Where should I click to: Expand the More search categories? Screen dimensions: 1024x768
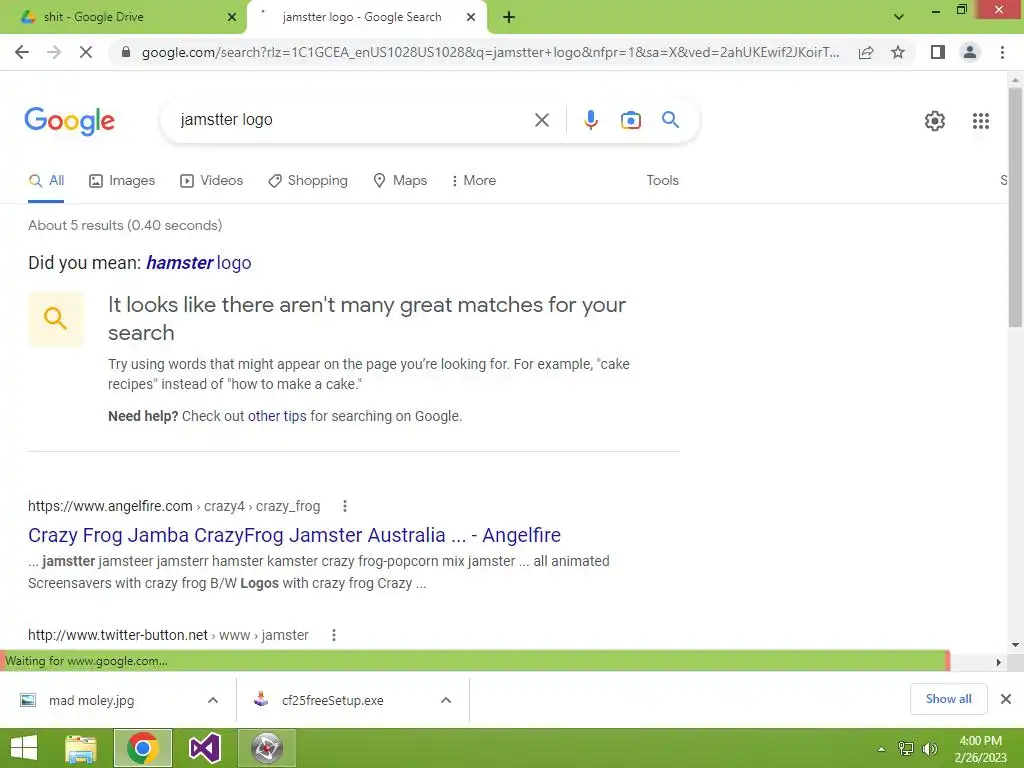click(x=474, y=180)
